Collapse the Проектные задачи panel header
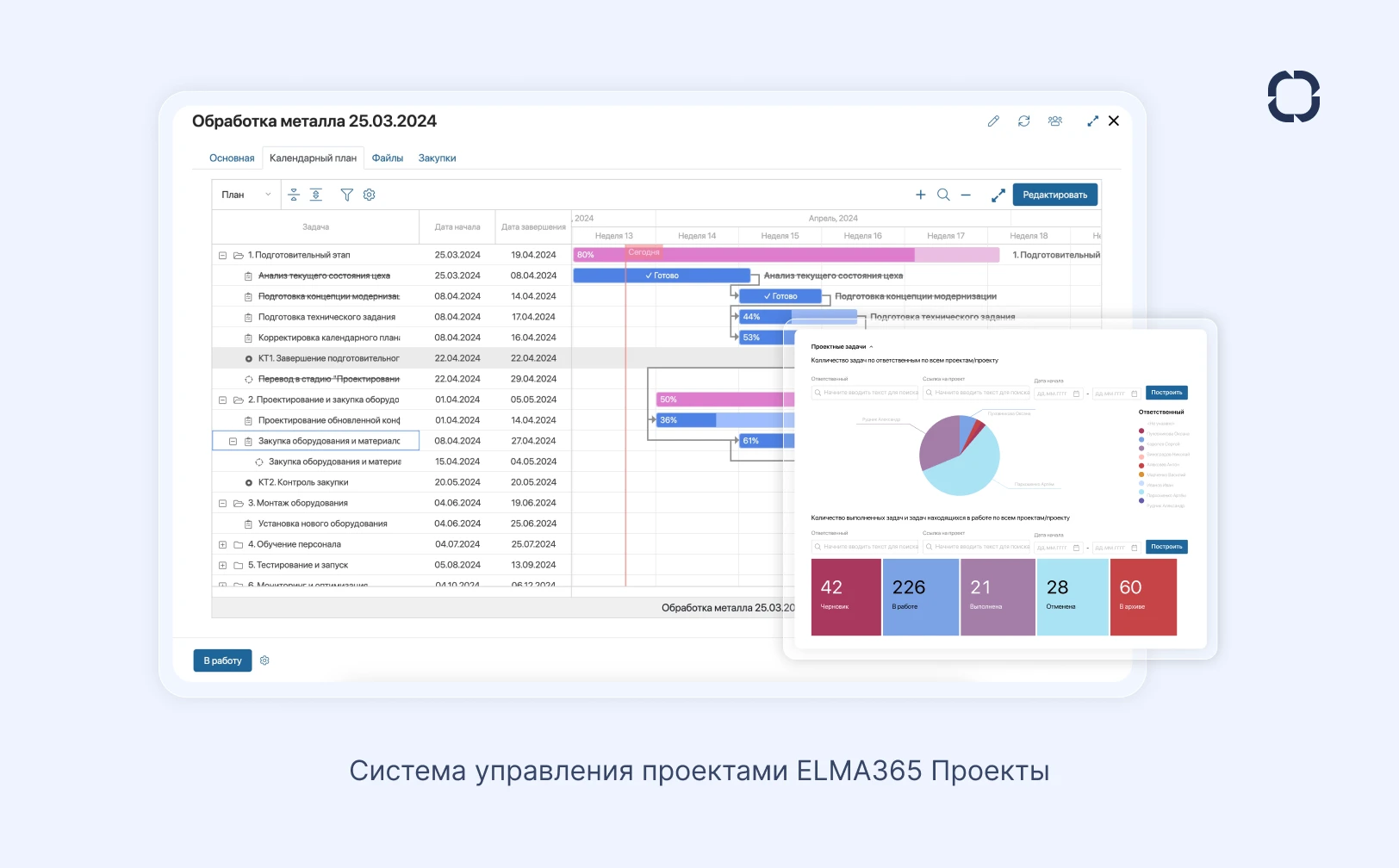This screenshot has height=868, width=1399. click(x=871, y=345)
